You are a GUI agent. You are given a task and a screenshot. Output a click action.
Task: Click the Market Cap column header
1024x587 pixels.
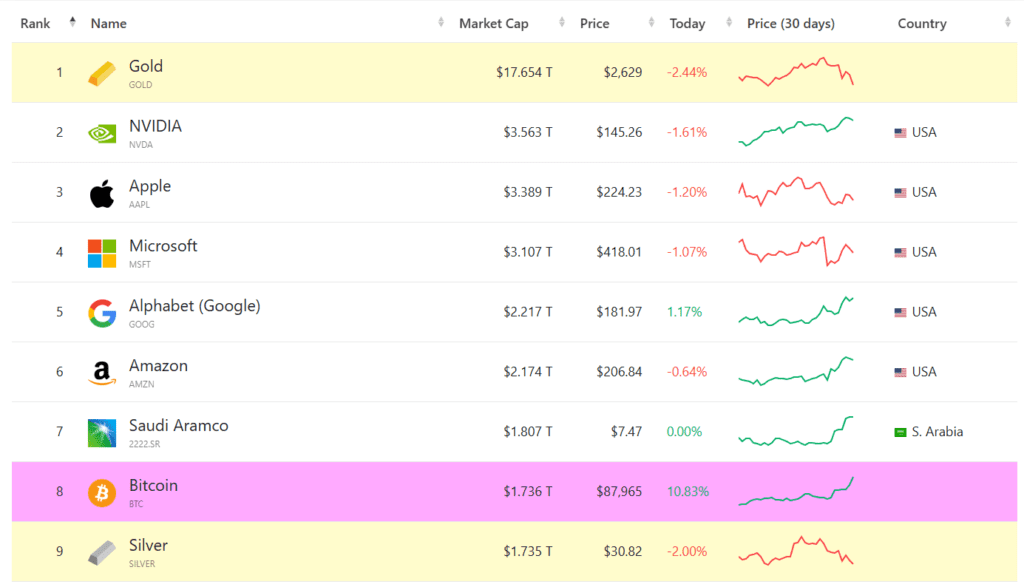pyautogui.click(x=494, y=24)
